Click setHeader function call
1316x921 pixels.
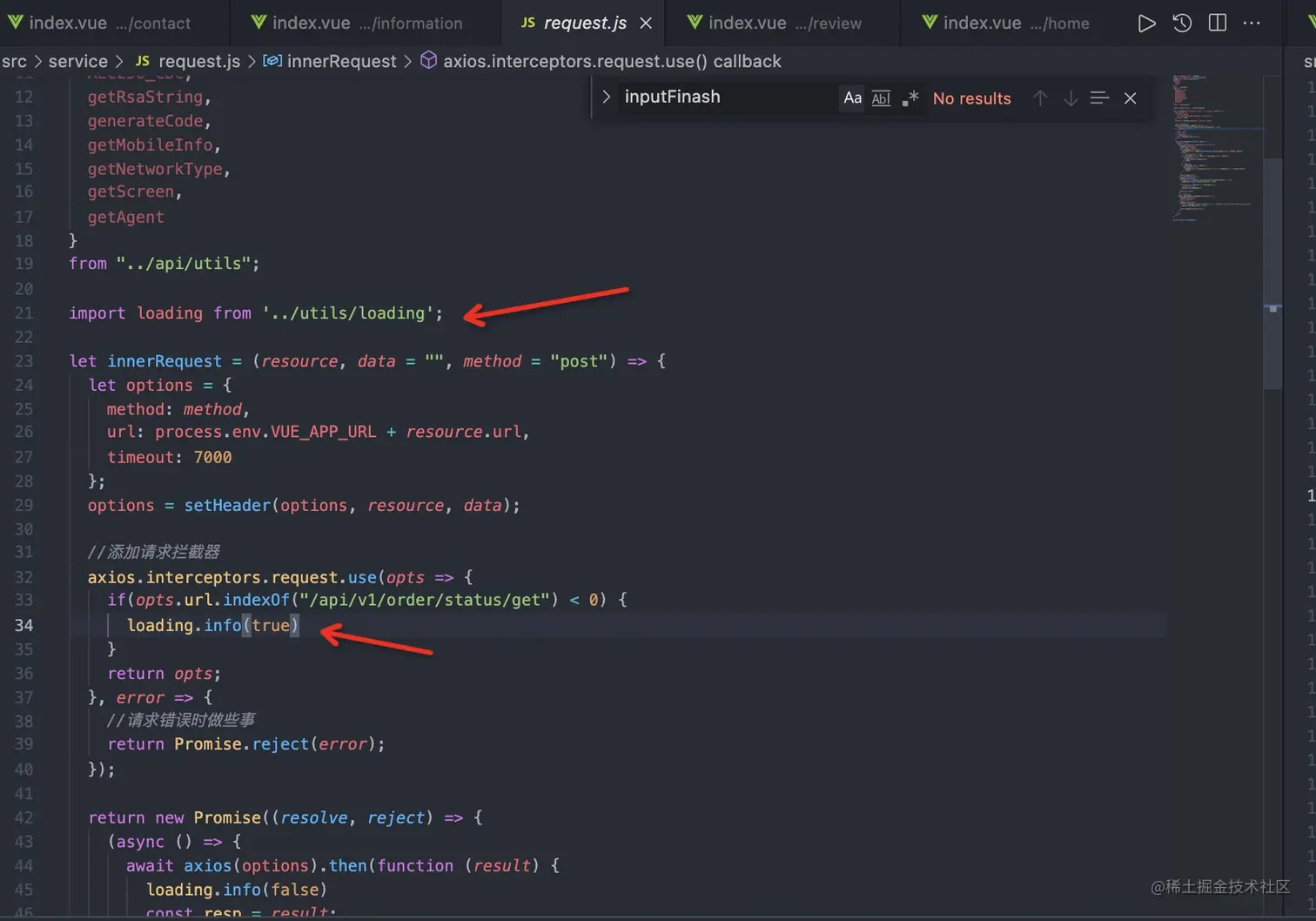click(x=227, y=505)
